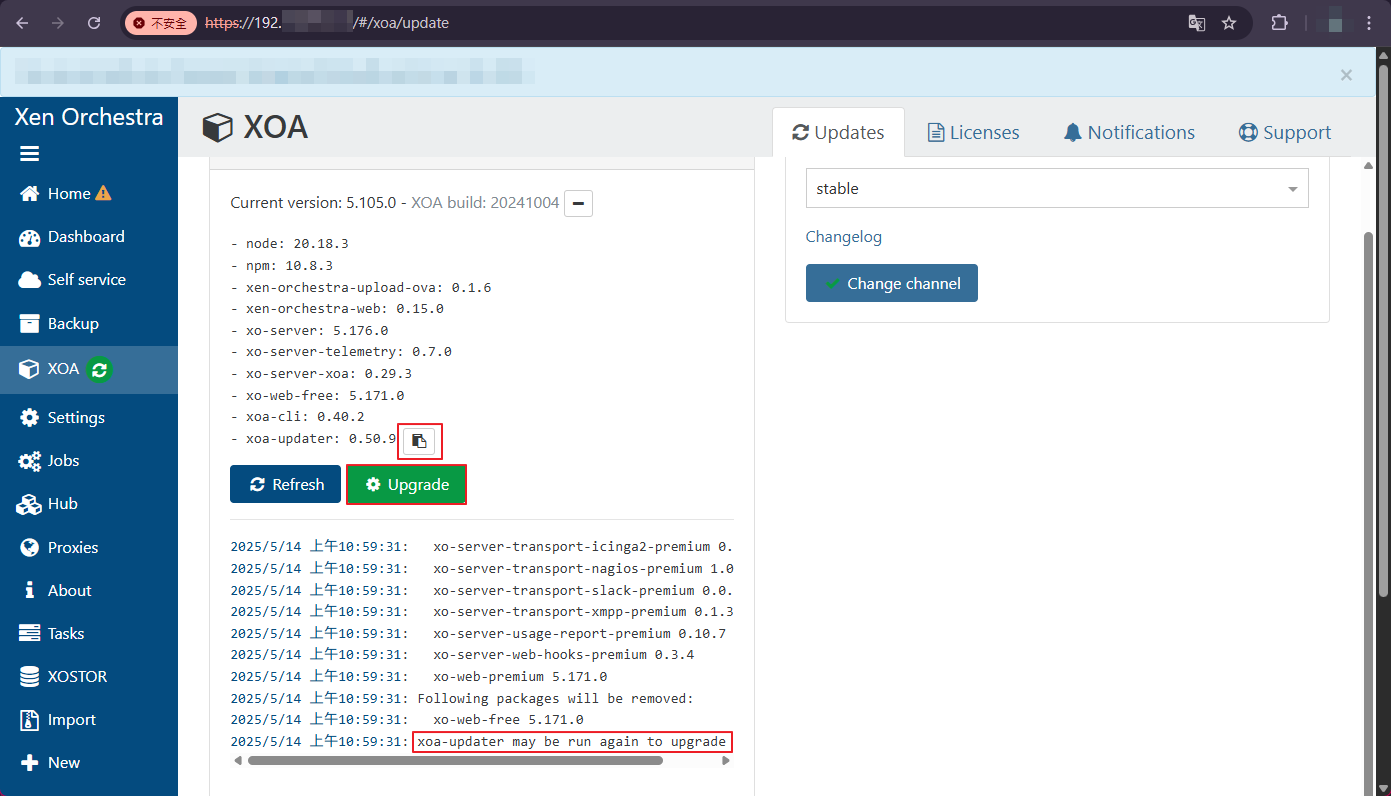Viewport: 1391px width, 796px height.
Task: Open the XOSTOR section
Action: [64, 677]
